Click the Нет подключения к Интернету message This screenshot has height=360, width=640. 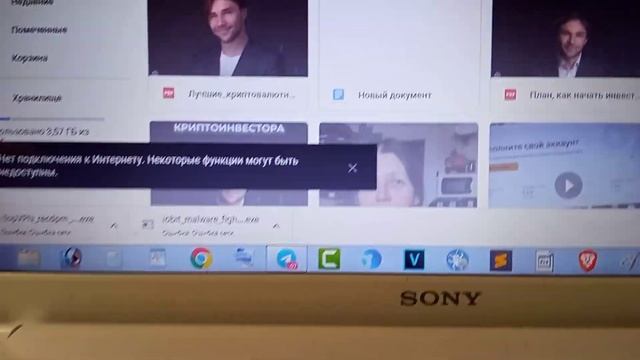point(149,166)
